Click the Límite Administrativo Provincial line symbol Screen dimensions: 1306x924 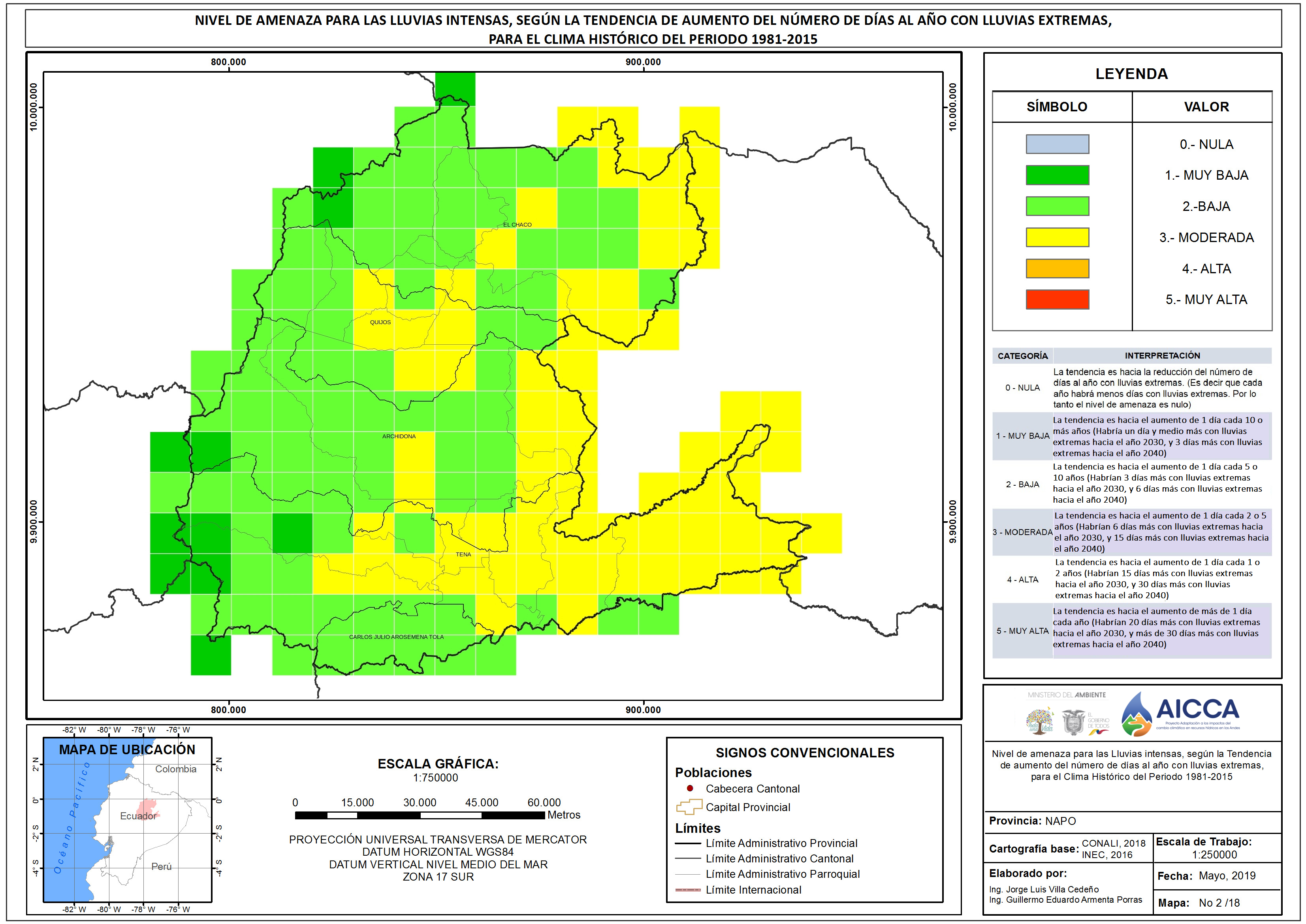(x=687, y=843)
